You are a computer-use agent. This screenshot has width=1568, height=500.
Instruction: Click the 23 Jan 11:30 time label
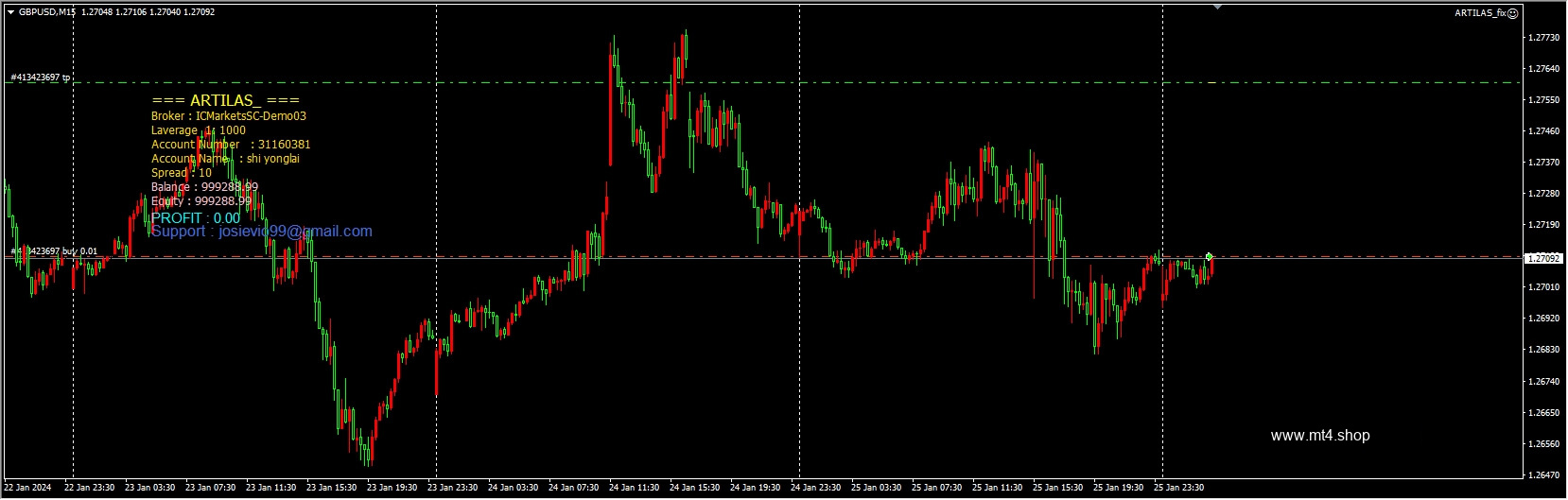click(271, 489)
